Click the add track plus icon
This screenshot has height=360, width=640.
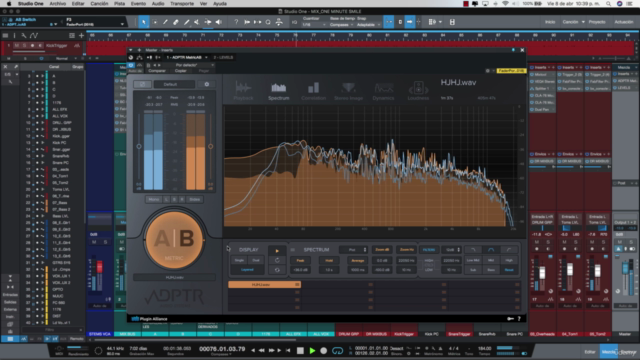pyautogui.click(x=81, y=36)
